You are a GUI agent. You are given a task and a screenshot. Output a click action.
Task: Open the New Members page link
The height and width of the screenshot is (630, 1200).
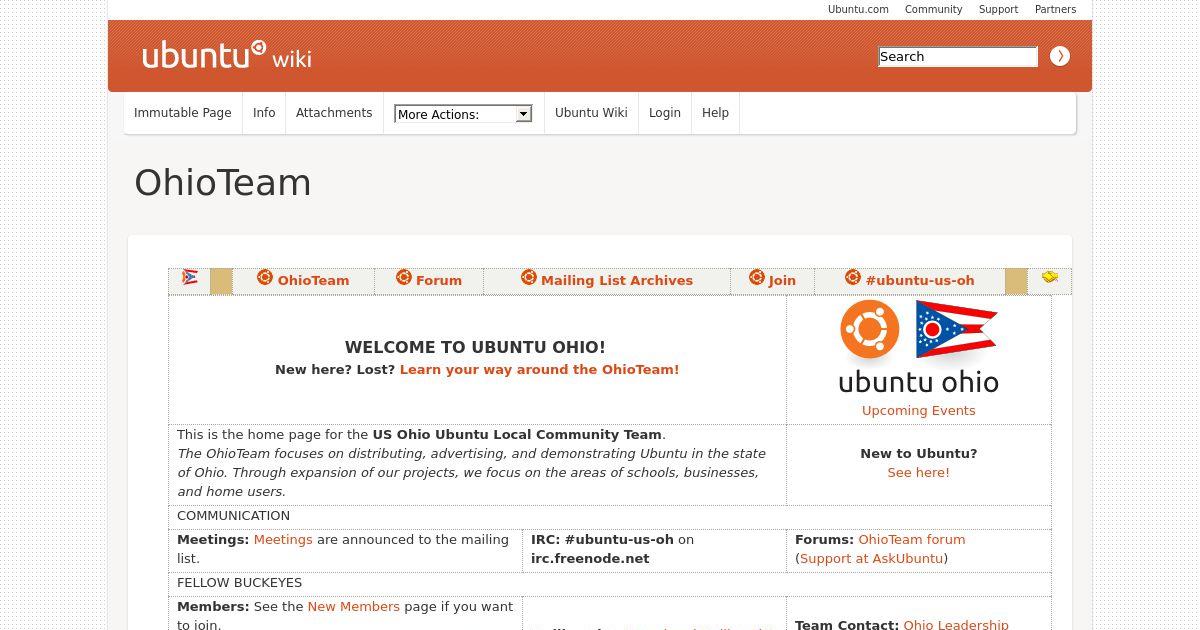pyautogui.click(x=354, y=607)
